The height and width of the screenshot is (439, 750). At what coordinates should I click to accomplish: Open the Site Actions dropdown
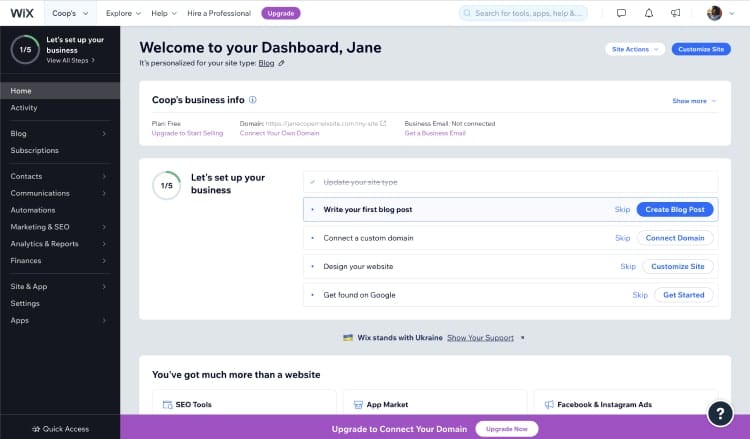coord(634,49)
